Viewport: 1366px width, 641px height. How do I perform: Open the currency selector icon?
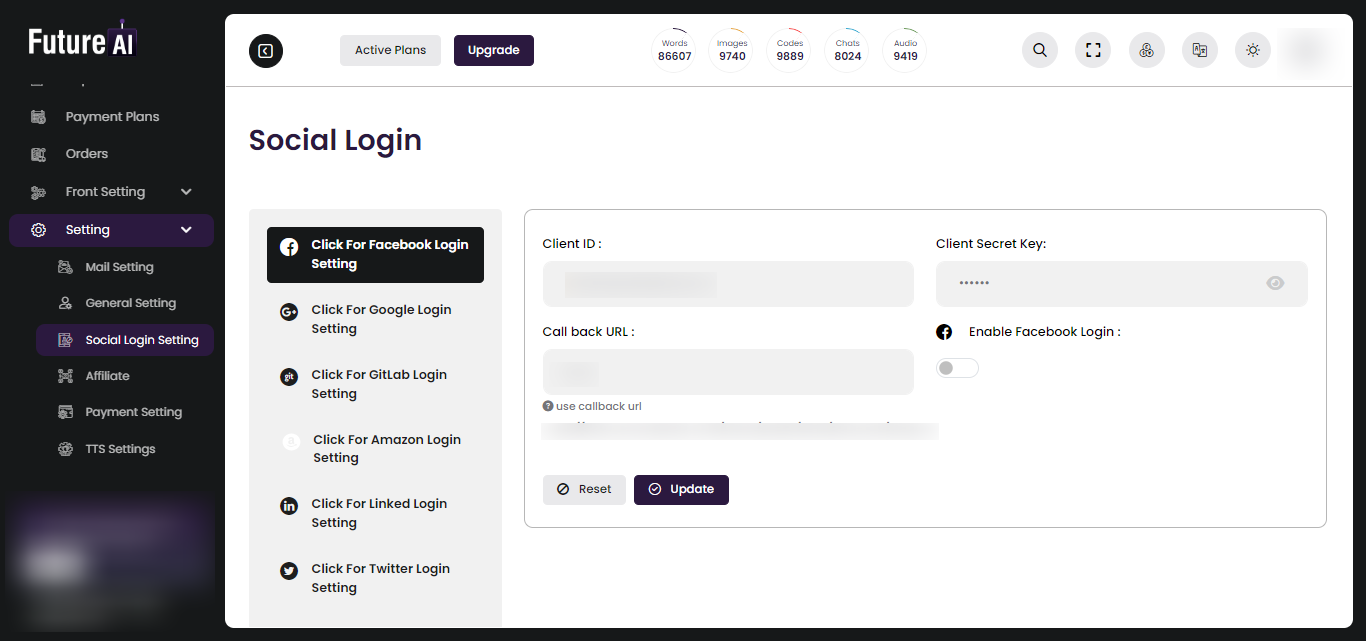(x=1146, y=49)
